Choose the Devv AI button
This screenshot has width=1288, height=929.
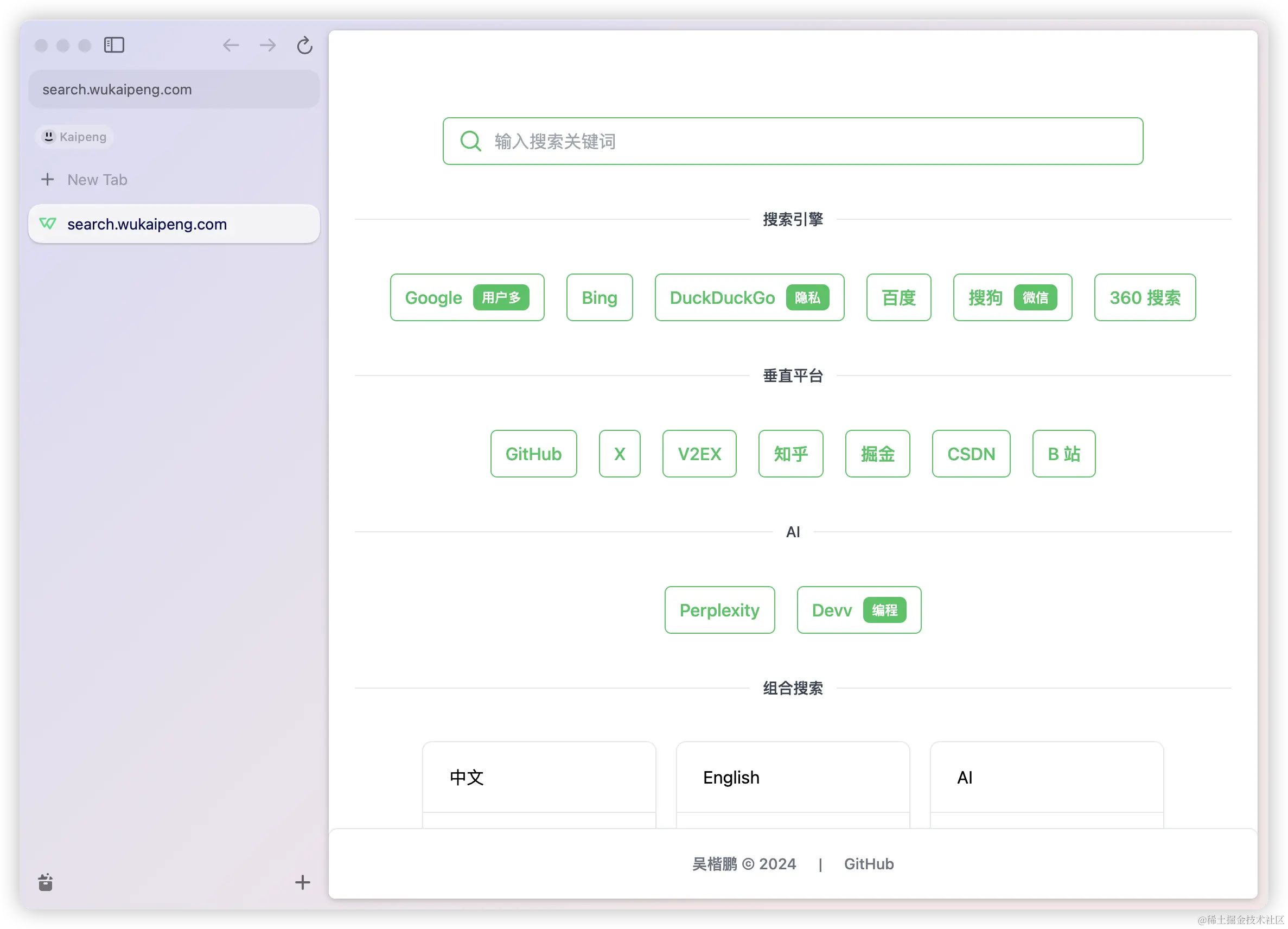click(859, 610)
